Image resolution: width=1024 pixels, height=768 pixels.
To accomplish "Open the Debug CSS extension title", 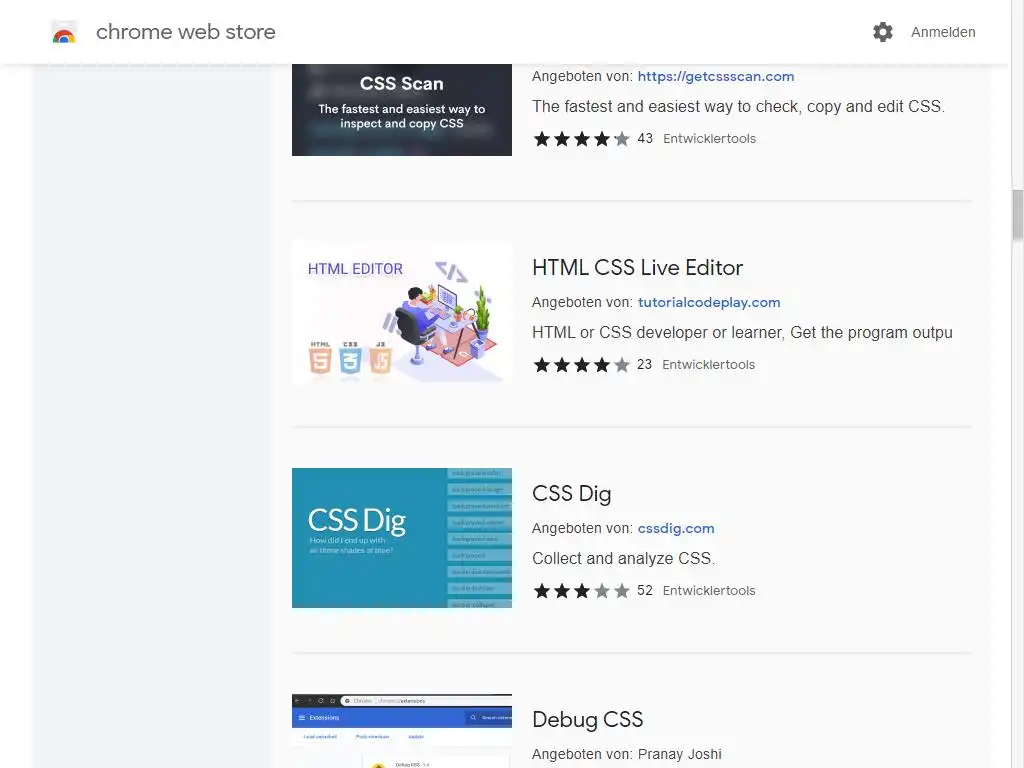I will point(587,720).
